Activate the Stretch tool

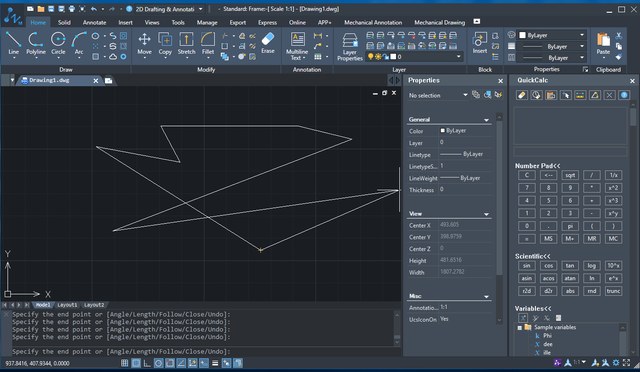click(187, 43)
